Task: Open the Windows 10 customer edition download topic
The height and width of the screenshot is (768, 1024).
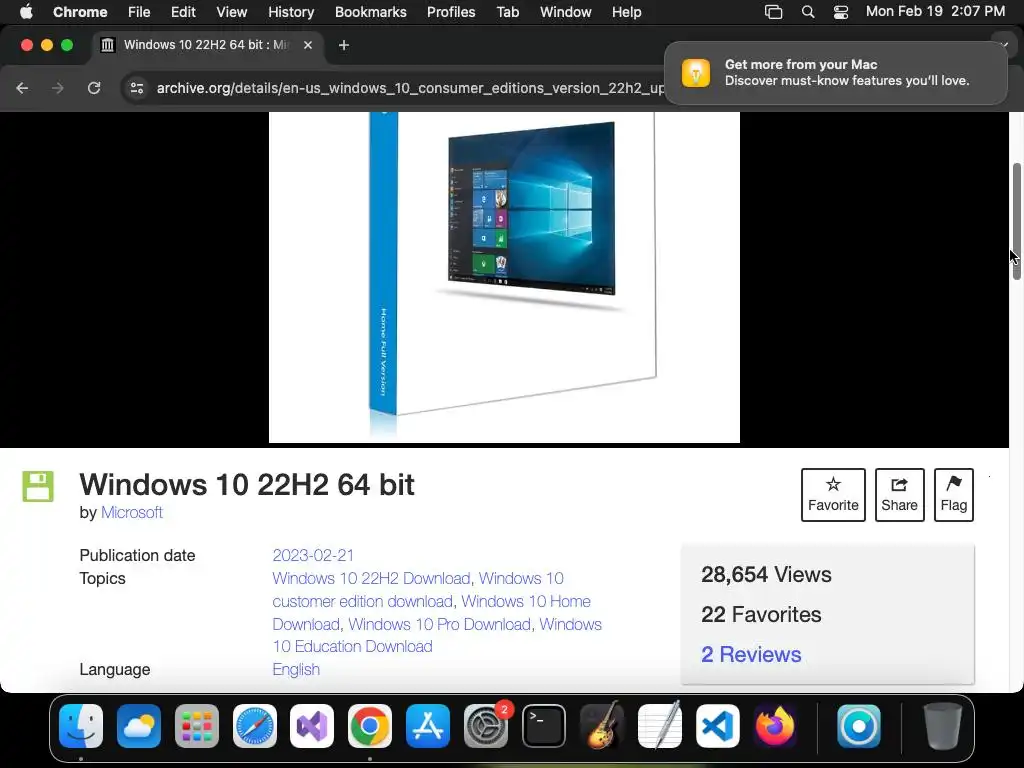Action: 418,590
